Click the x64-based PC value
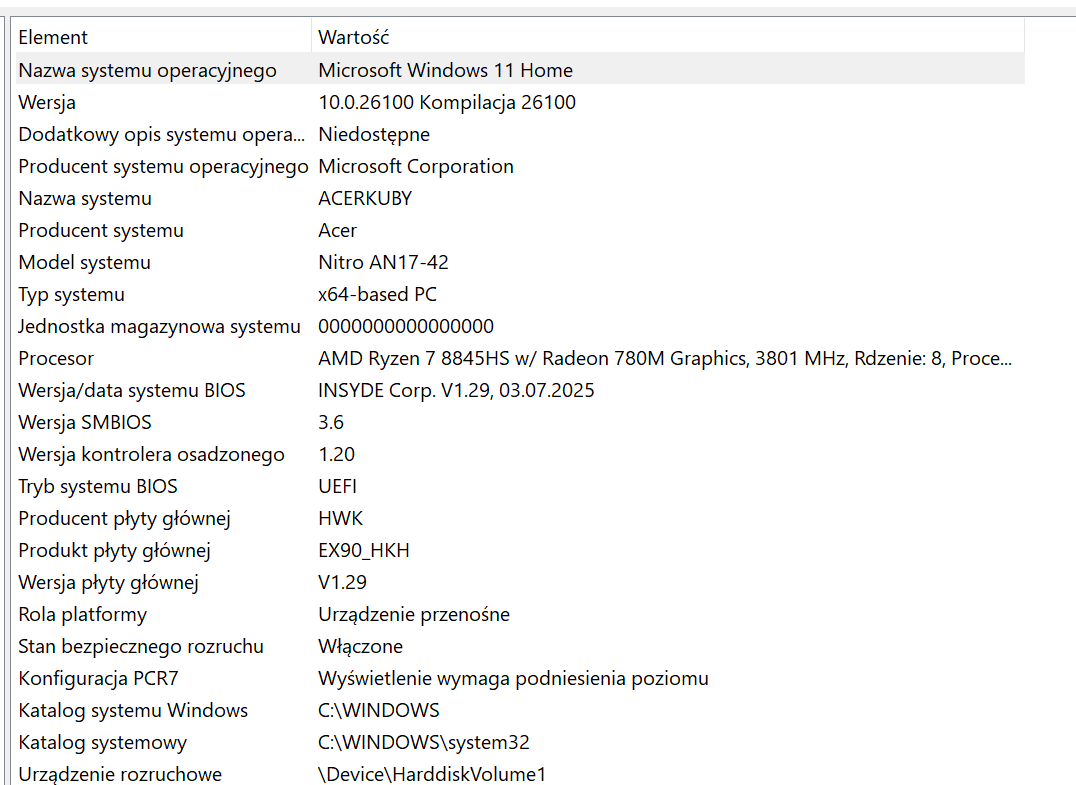This screenshot has height=785, width=1076. [377, 294]
